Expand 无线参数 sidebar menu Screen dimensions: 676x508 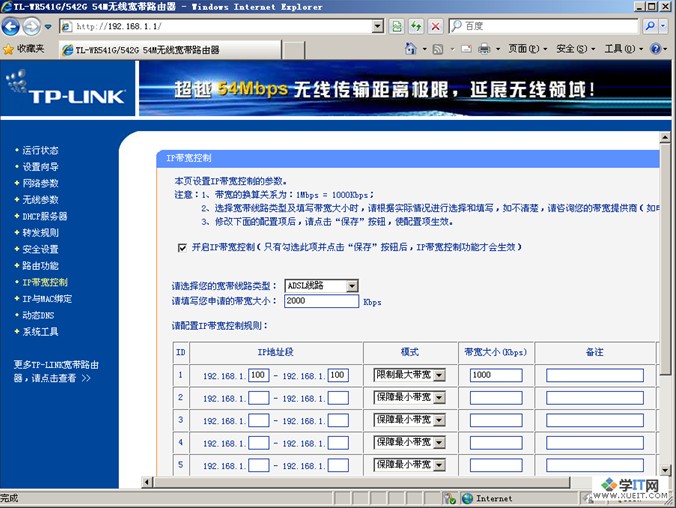tap(40, 200)
